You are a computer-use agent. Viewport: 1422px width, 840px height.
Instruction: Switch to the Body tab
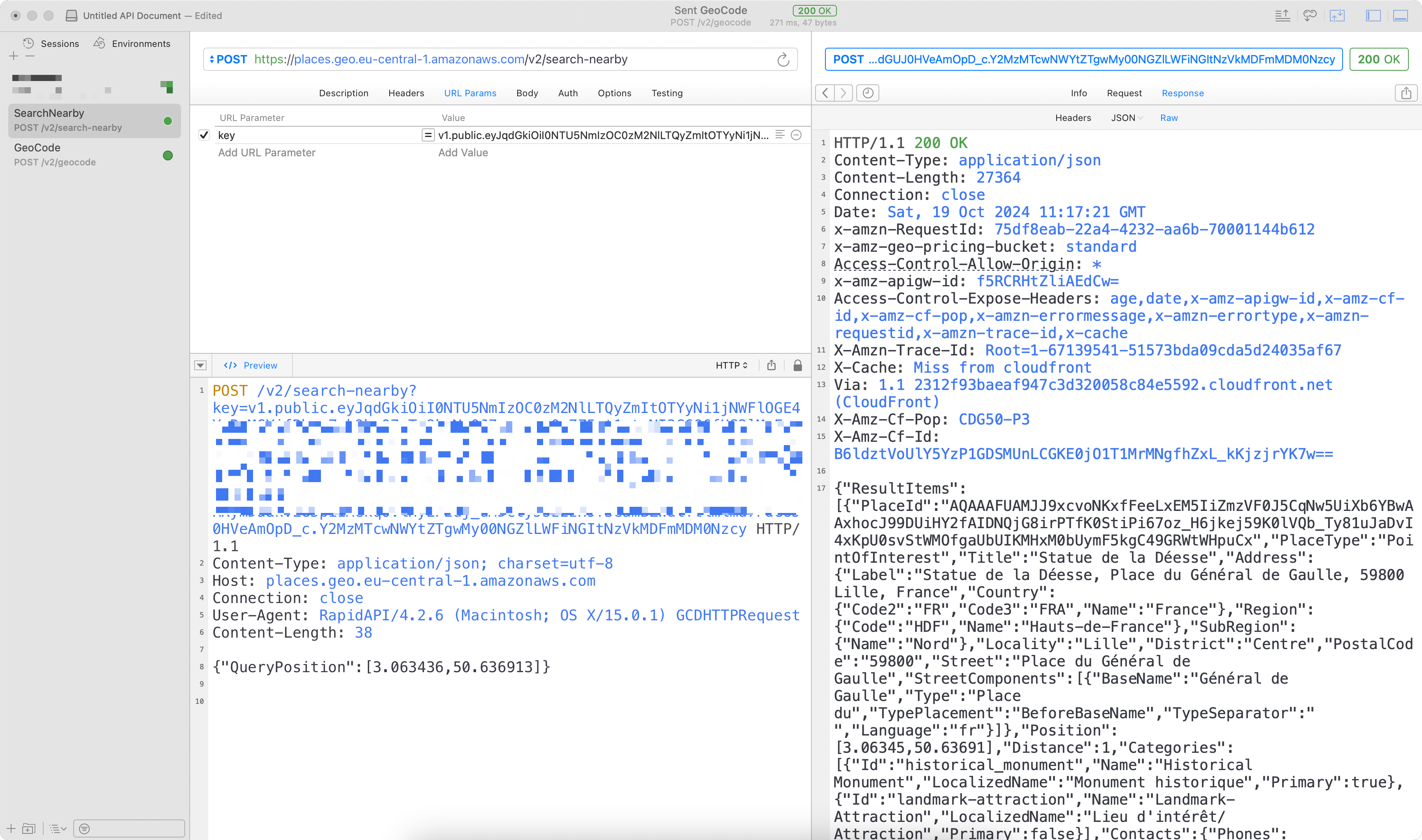pos(526,93)
